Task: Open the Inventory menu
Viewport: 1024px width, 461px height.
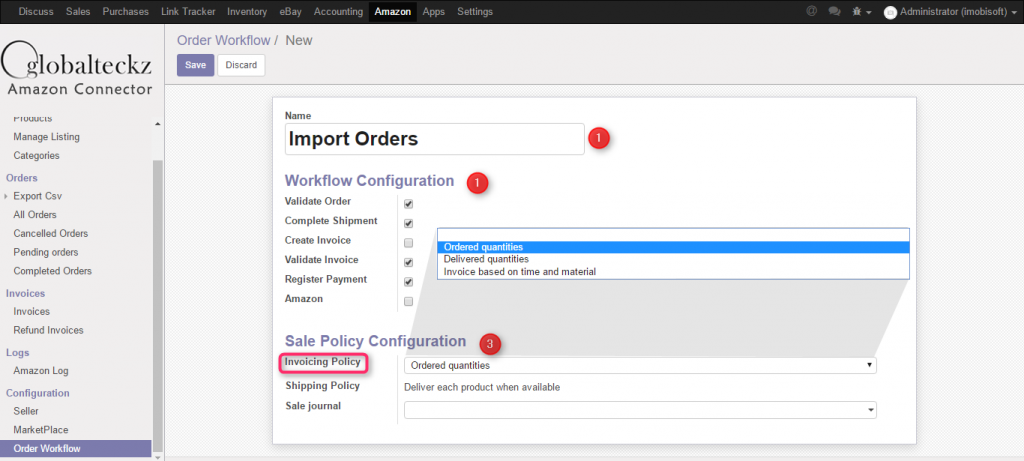Action: click(246, 11)
